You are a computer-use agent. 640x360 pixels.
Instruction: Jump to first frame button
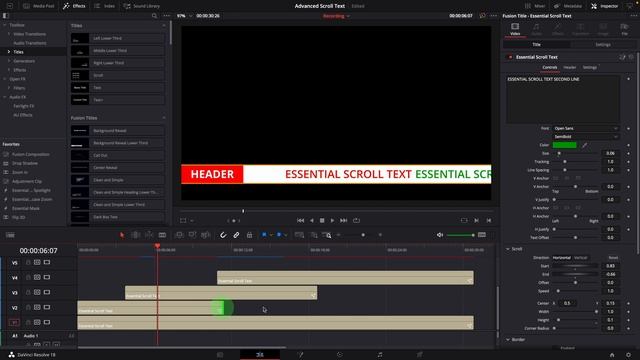point(300,220)
